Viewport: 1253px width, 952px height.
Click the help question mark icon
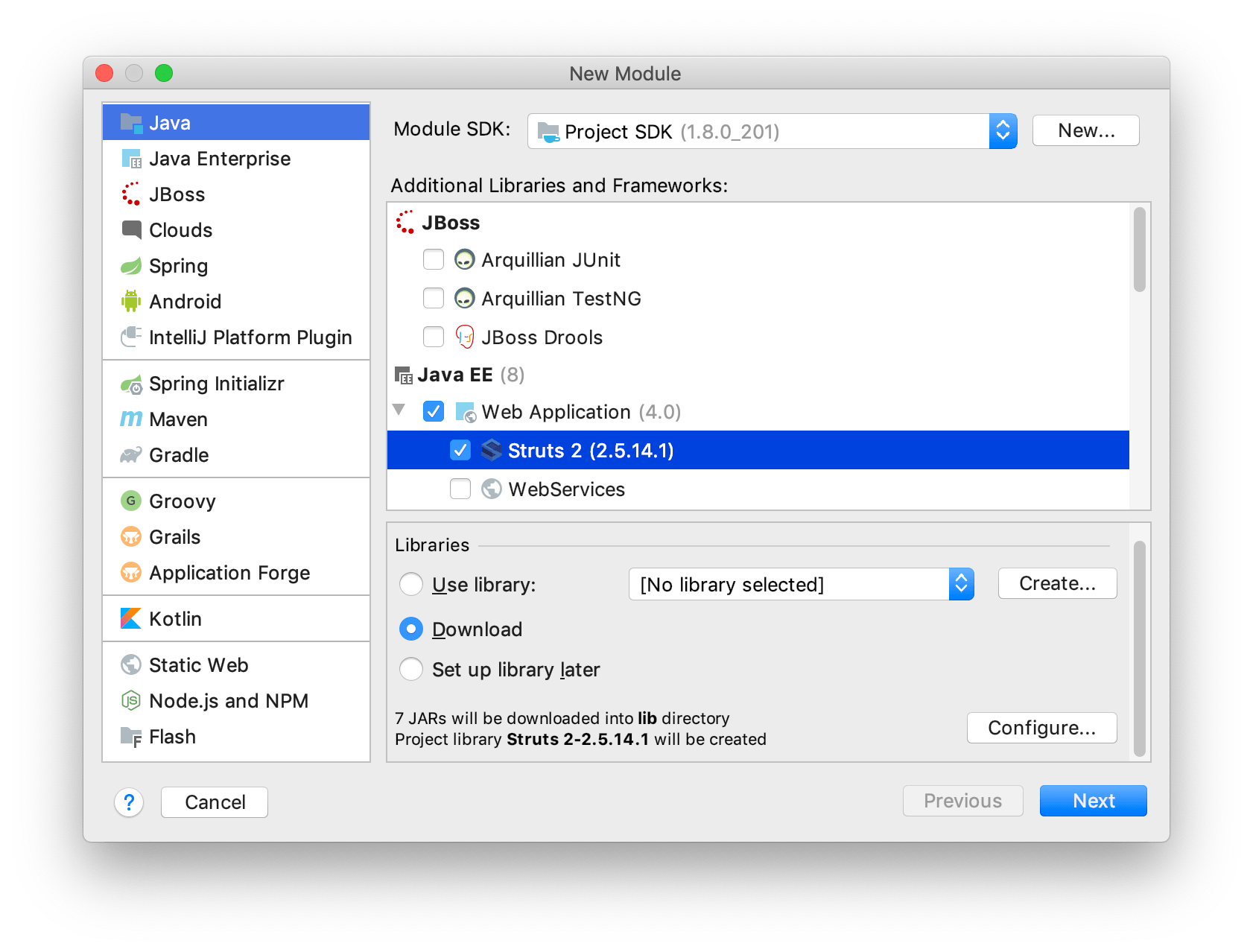130,802
